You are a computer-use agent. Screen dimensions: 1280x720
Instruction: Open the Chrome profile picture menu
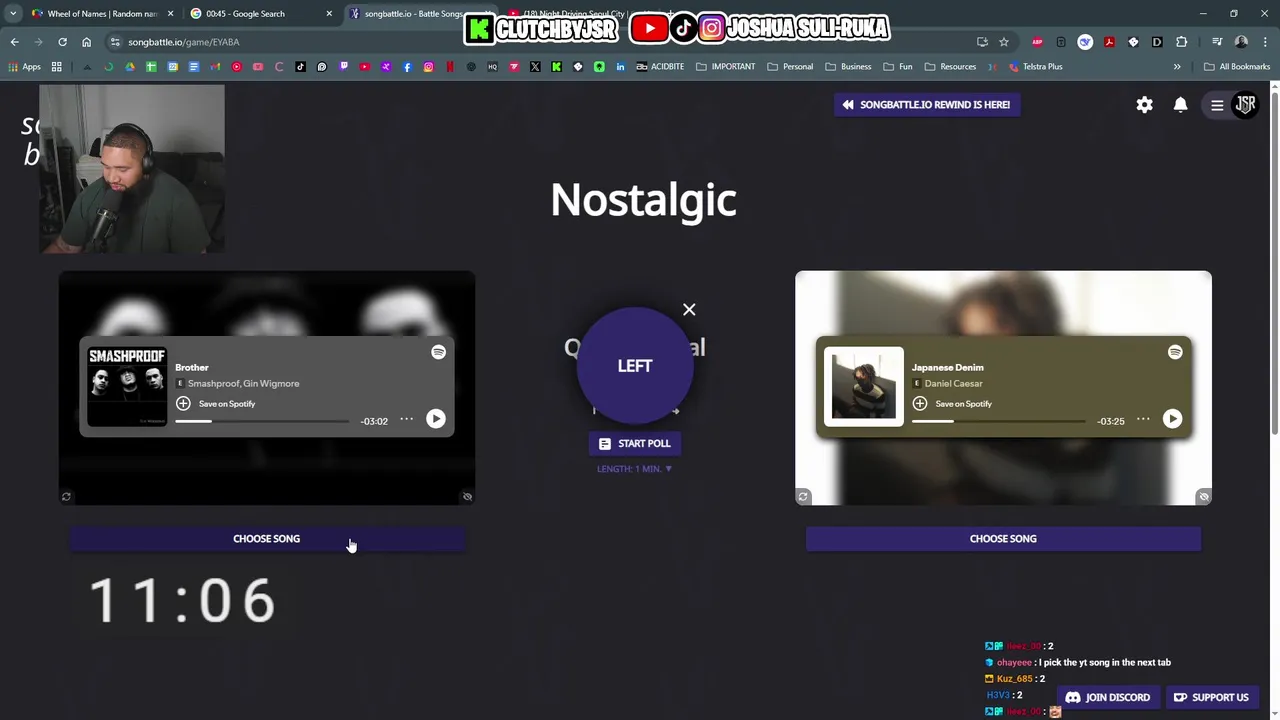coord(1241,42)
